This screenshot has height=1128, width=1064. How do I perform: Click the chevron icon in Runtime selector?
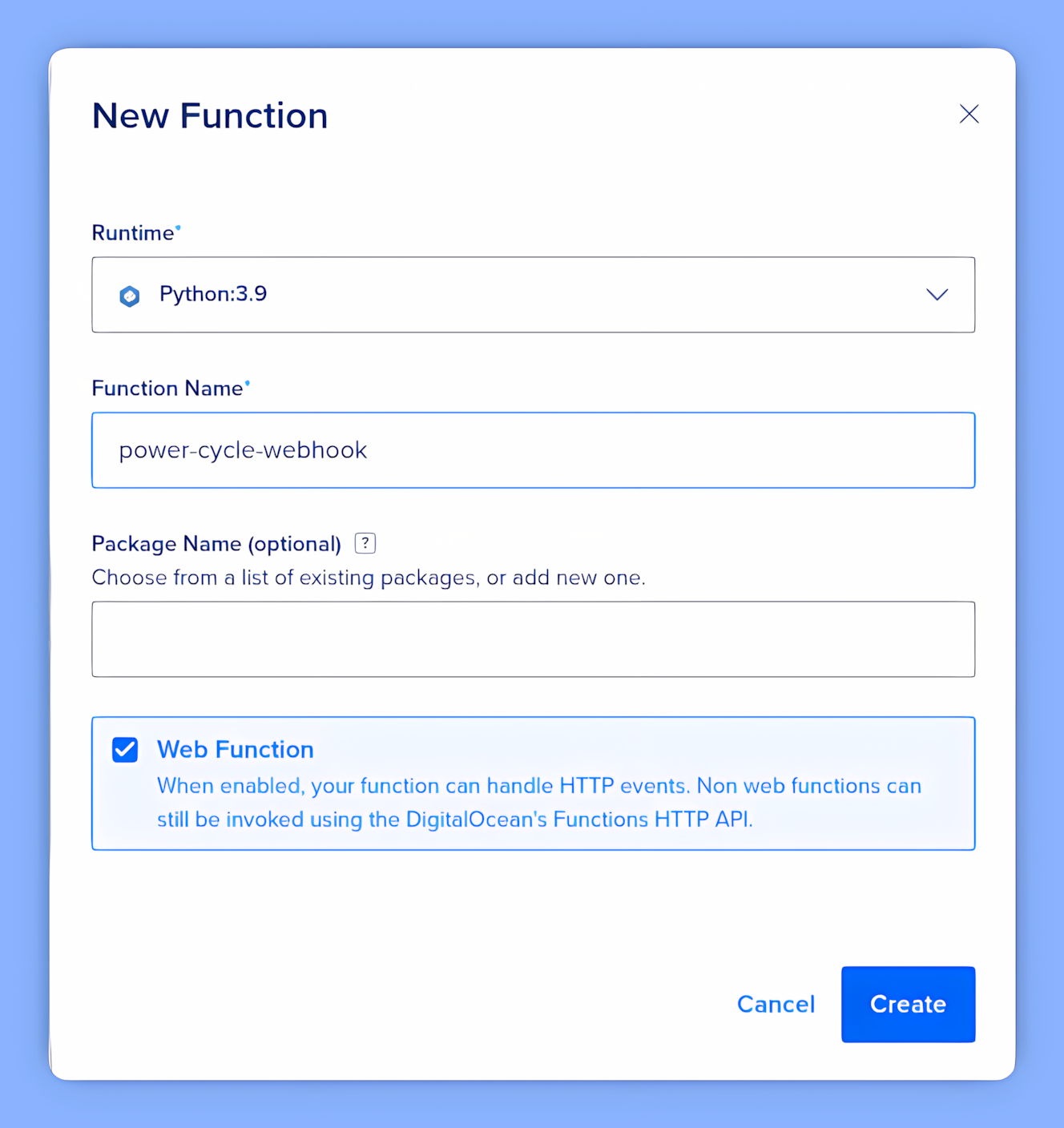(x=937, y=295)
